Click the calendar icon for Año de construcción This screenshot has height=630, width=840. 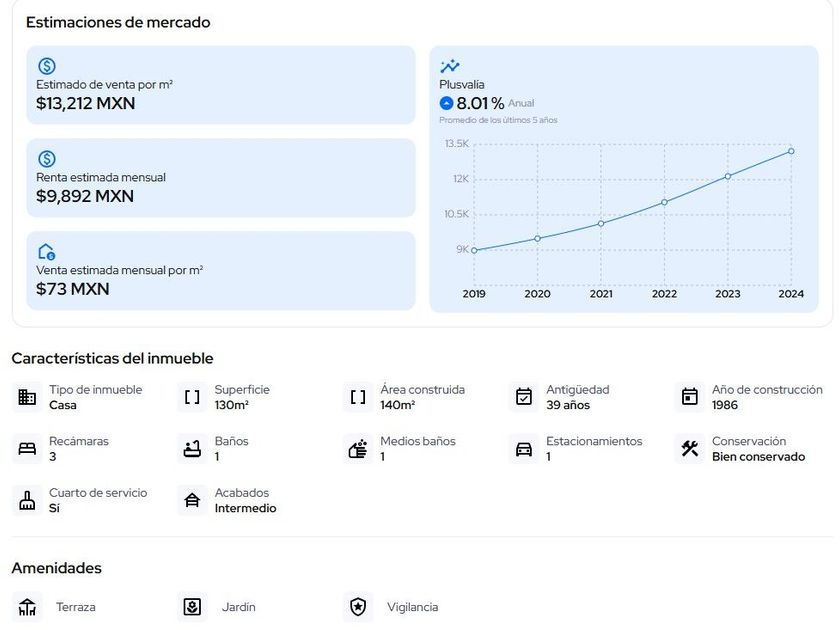[x=690, y=397]
